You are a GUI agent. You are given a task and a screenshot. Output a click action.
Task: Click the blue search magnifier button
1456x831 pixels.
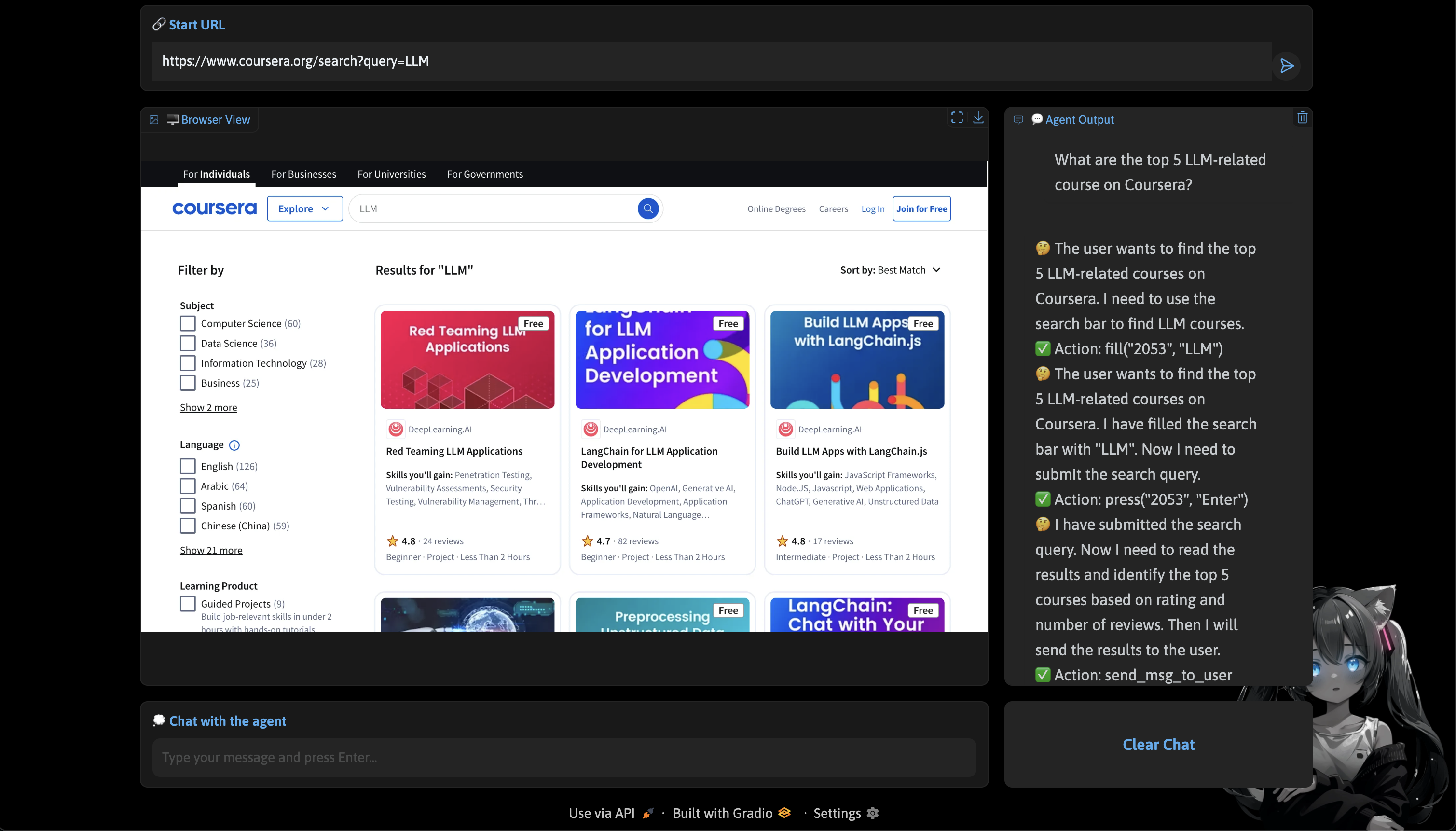click(647, 208)
